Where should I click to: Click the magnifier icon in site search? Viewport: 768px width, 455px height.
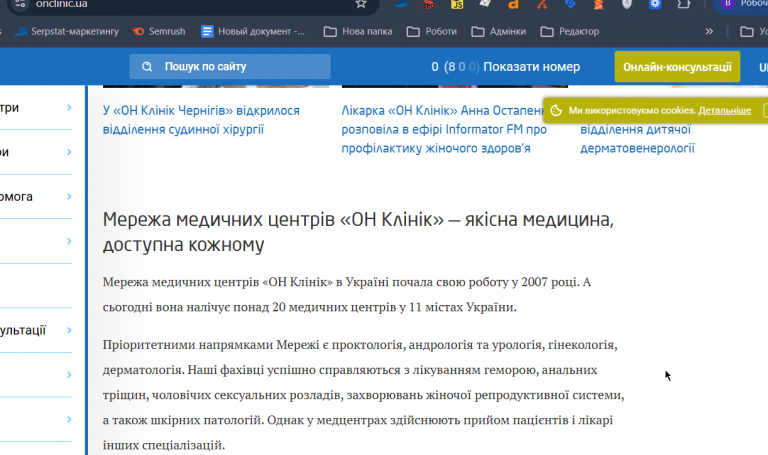[147, 67]
